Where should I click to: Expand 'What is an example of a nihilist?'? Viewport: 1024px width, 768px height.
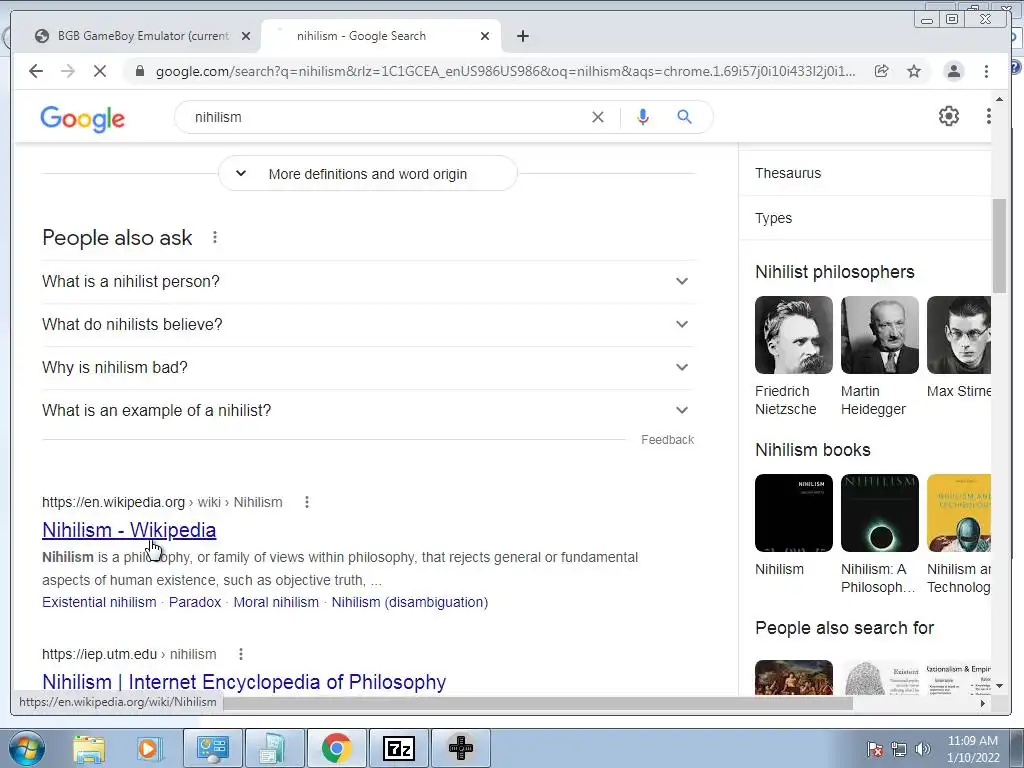pyautogui.click(x=368, y=411)
